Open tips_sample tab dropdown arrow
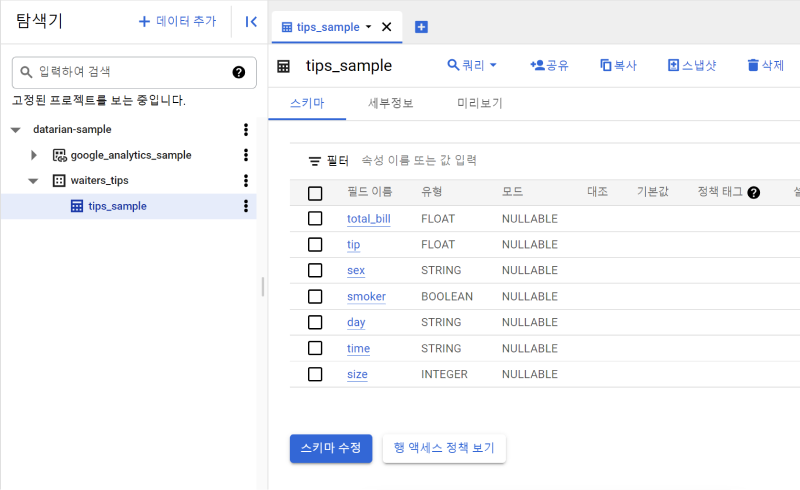Image resolution: width=800 pixels, height=490 pixels. pyautogui.click(x=368, y=27)
